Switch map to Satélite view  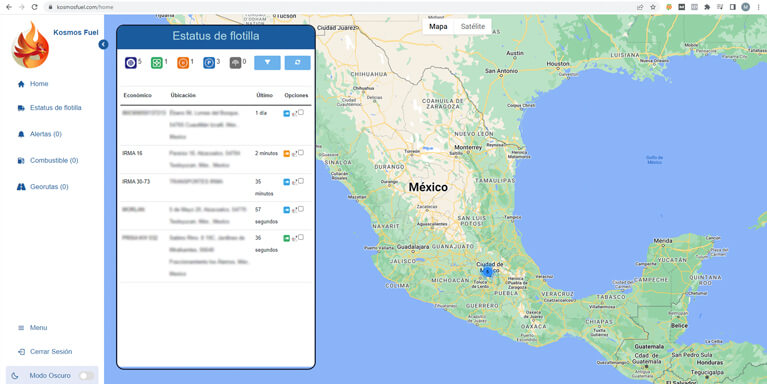(x=473, y=26)
